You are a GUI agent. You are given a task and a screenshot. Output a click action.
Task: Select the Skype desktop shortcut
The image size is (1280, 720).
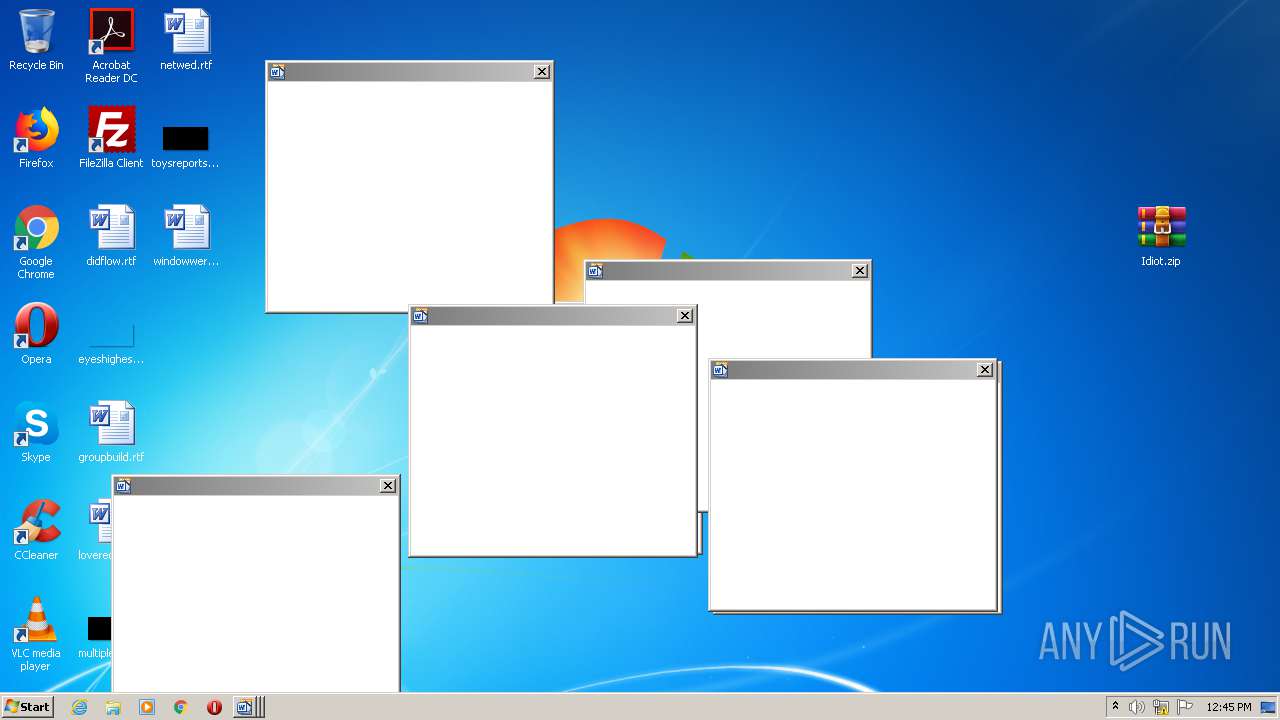(36, 432)
